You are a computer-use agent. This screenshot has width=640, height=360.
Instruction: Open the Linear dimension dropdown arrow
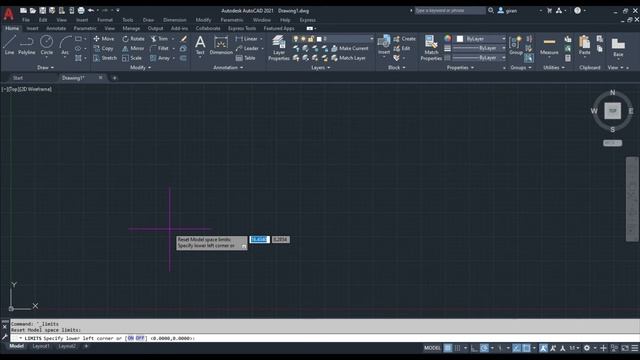[261, 39]
